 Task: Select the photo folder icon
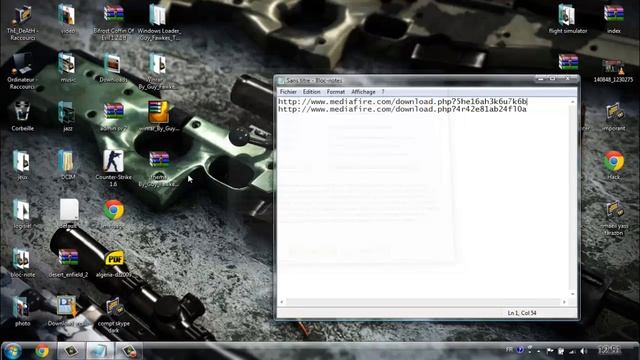coord(22,311)
